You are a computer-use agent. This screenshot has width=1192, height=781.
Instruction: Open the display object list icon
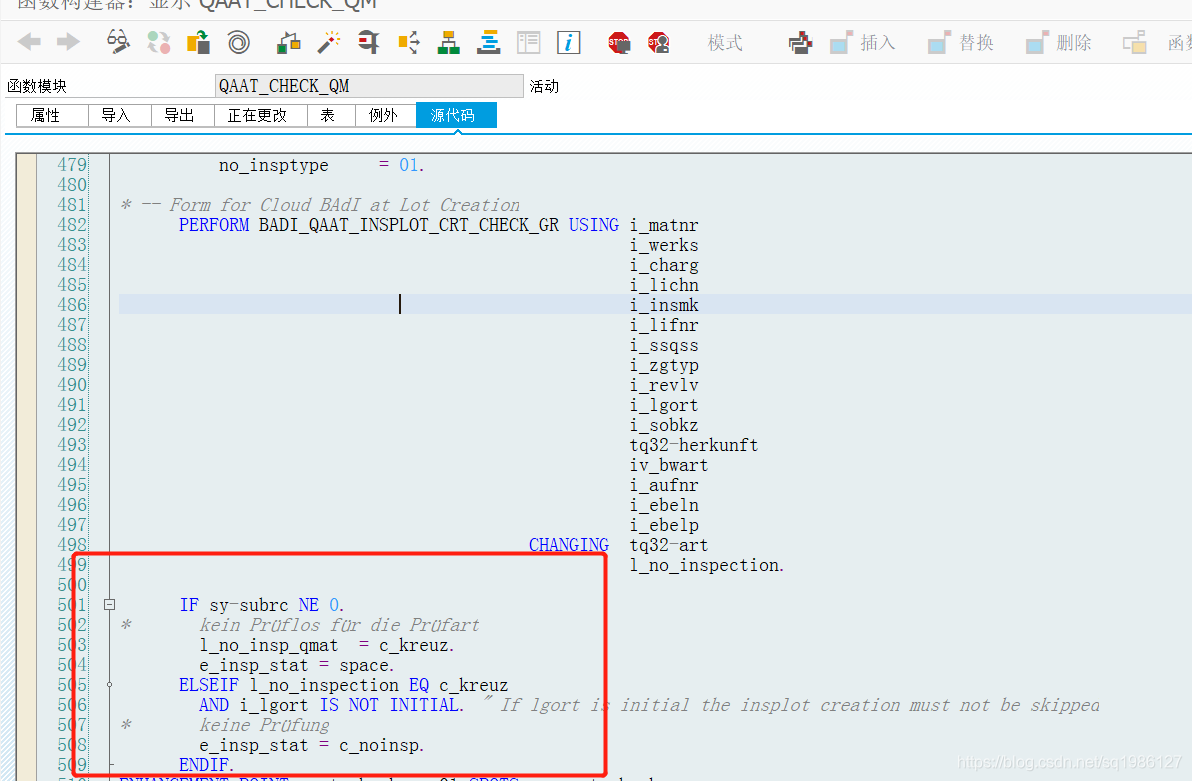point(409,42)
